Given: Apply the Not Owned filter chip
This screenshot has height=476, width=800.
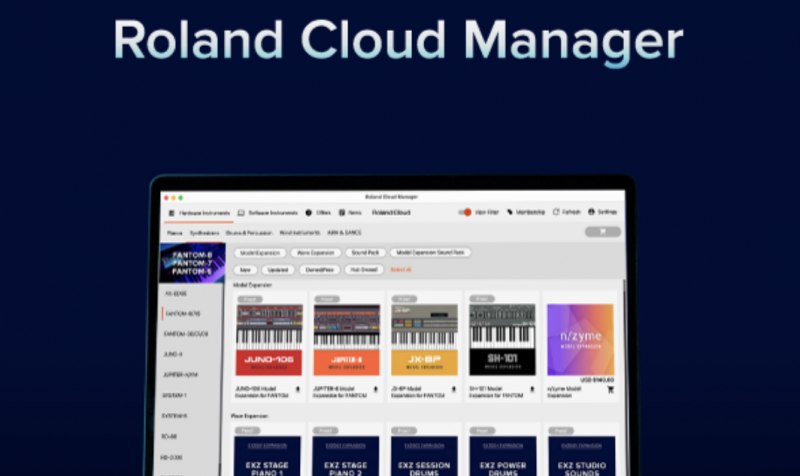Looking at the screenshot, I should 364,269.
